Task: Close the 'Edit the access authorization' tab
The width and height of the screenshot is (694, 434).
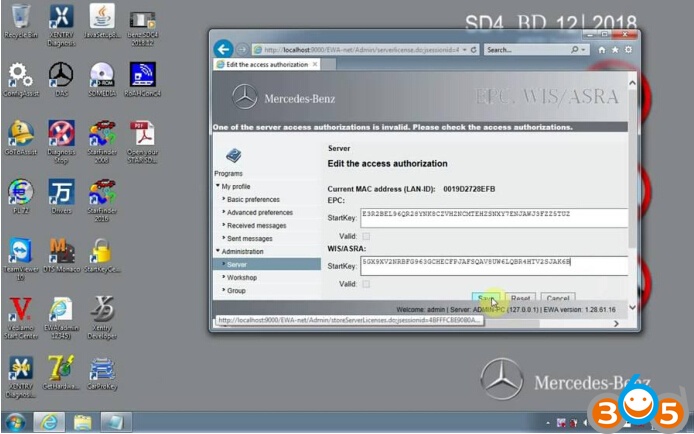Action: coord(315,65)
